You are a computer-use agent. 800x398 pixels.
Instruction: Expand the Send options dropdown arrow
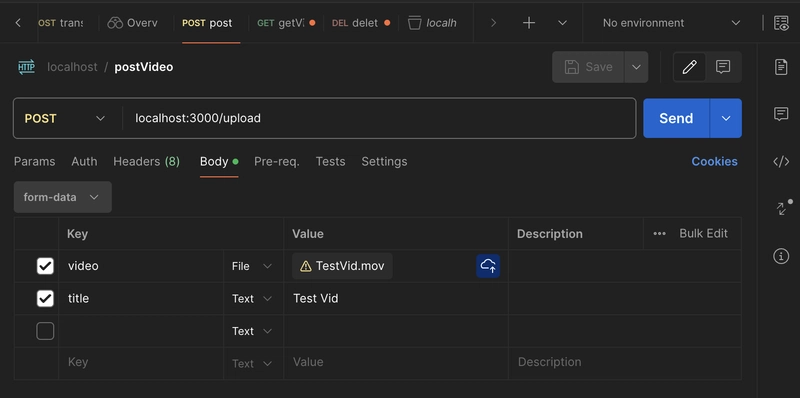click(x=726, y=118)
